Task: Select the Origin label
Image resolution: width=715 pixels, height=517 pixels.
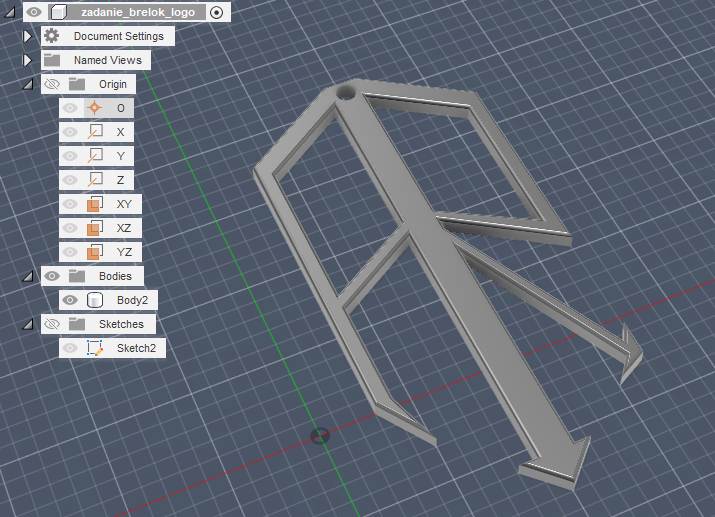Action: pos(113,84)
